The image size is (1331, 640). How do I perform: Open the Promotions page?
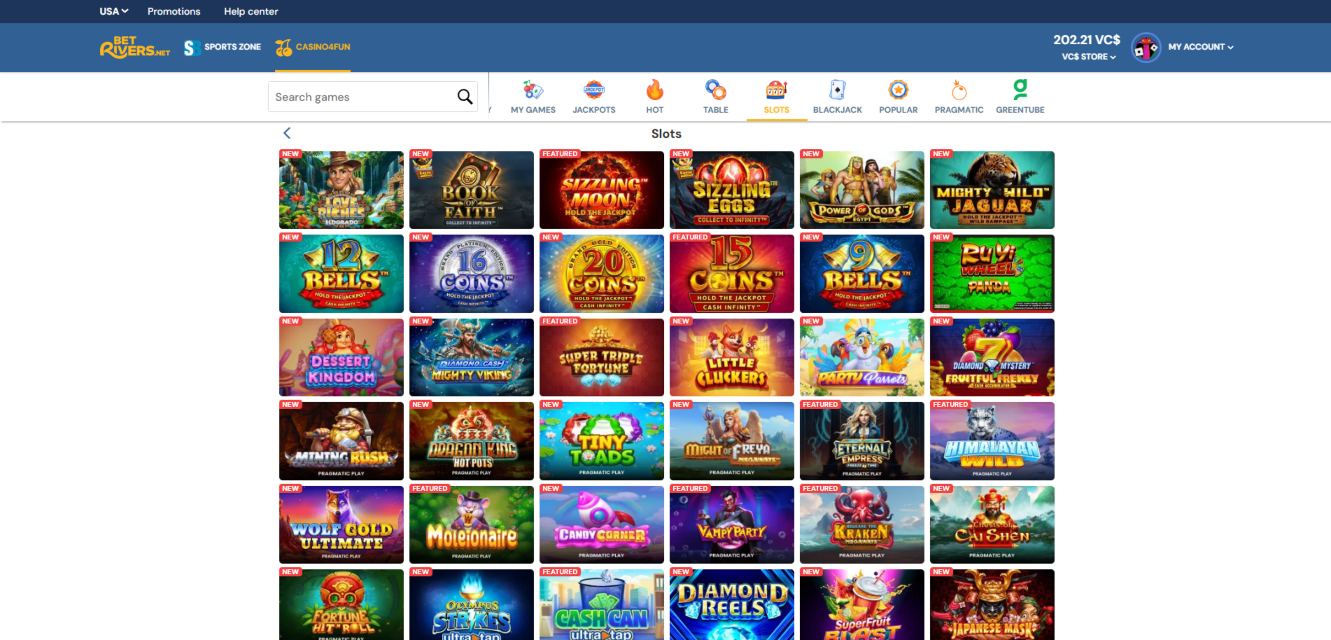(174, 11)
